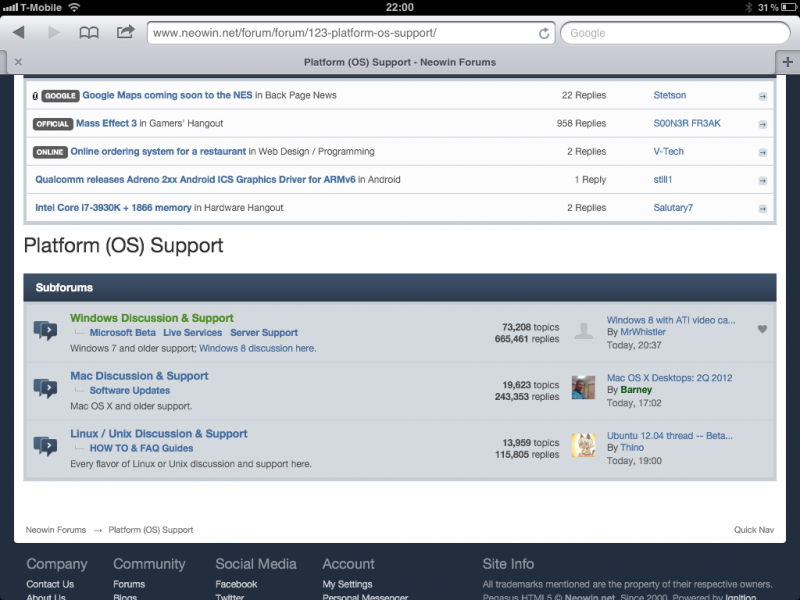
Task: Click the Linux / Unix forum status icon
Action: coord(45,446)
